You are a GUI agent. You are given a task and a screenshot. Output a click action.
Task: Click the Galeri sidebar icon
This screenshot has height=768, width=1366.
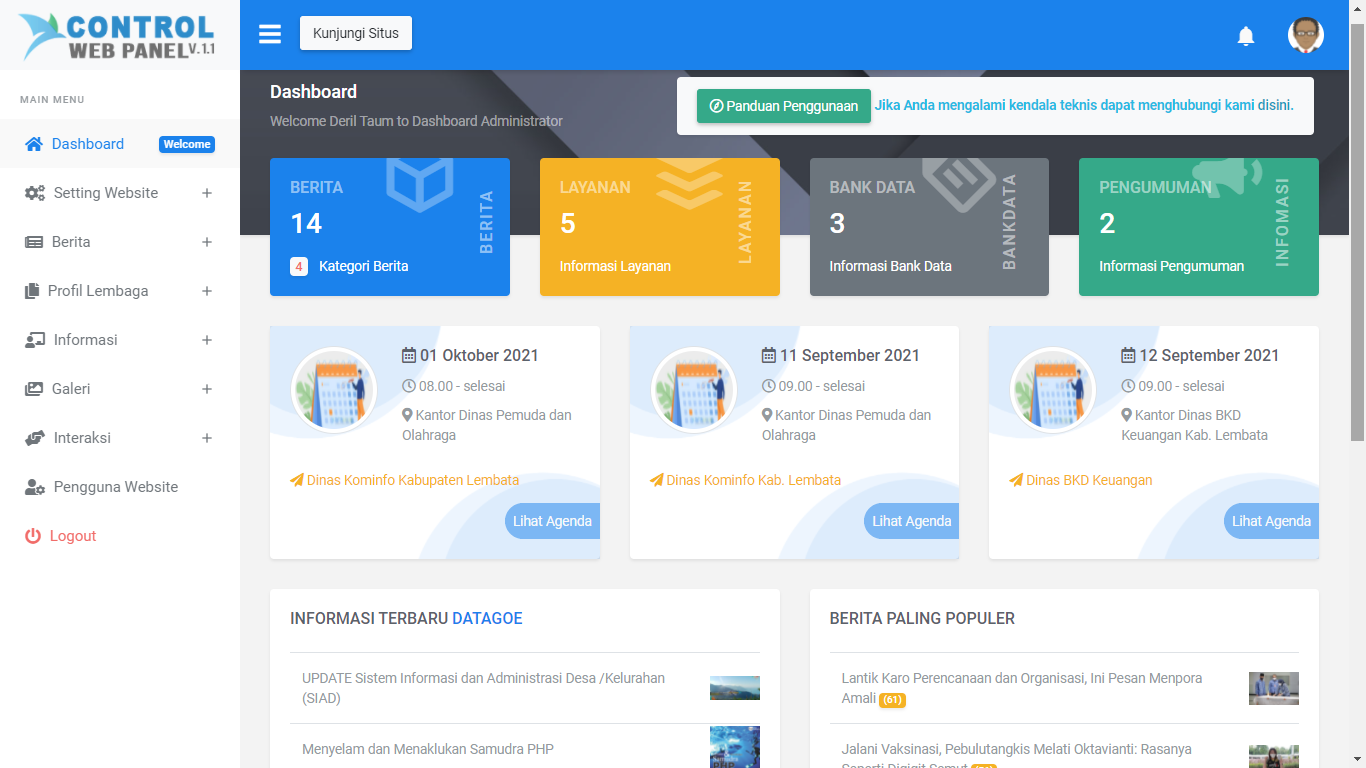pos(31,389)
